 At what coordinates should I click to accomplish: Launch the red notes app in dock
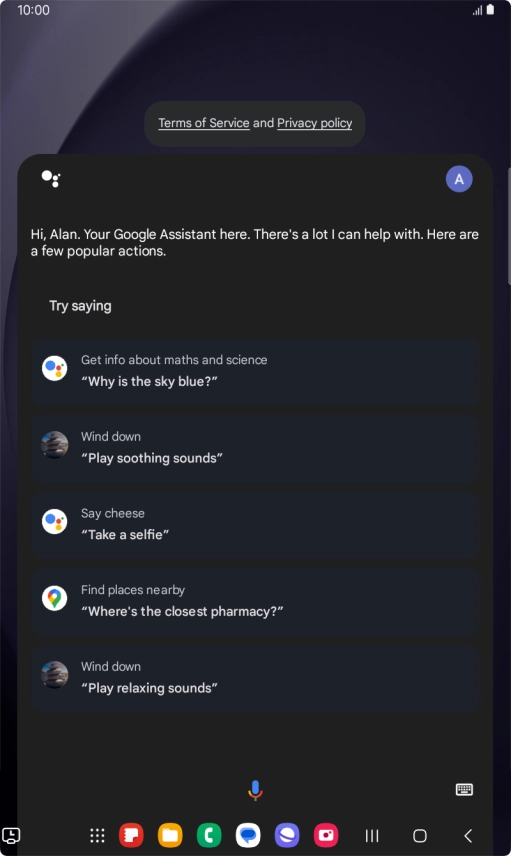click(x=131, y=835)
